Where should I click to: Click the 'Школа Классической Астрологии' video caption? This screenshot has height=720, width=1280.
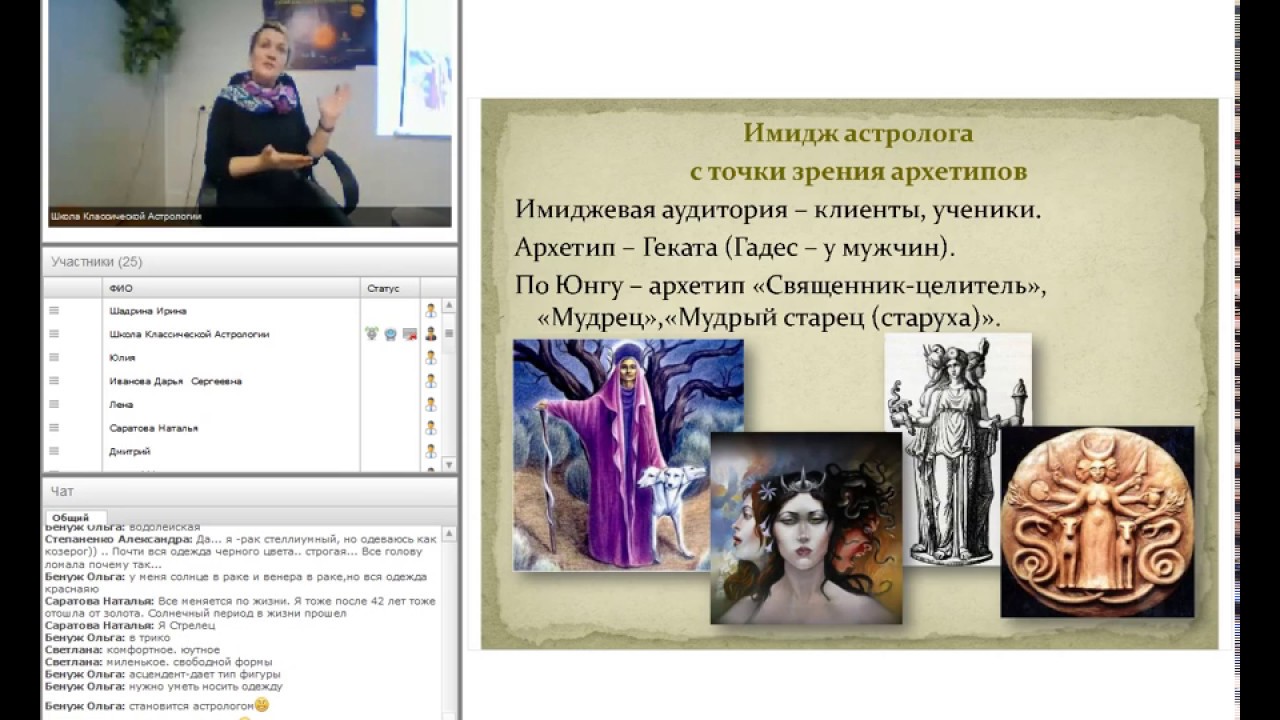click(x=126, y=216)
